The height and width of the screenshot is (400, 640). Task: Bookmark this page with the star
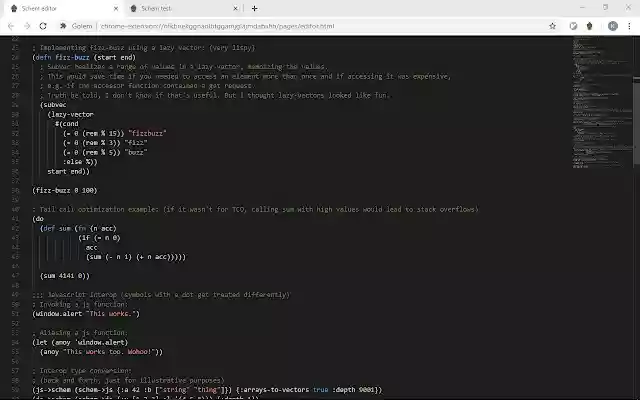[x=552, y=26]
